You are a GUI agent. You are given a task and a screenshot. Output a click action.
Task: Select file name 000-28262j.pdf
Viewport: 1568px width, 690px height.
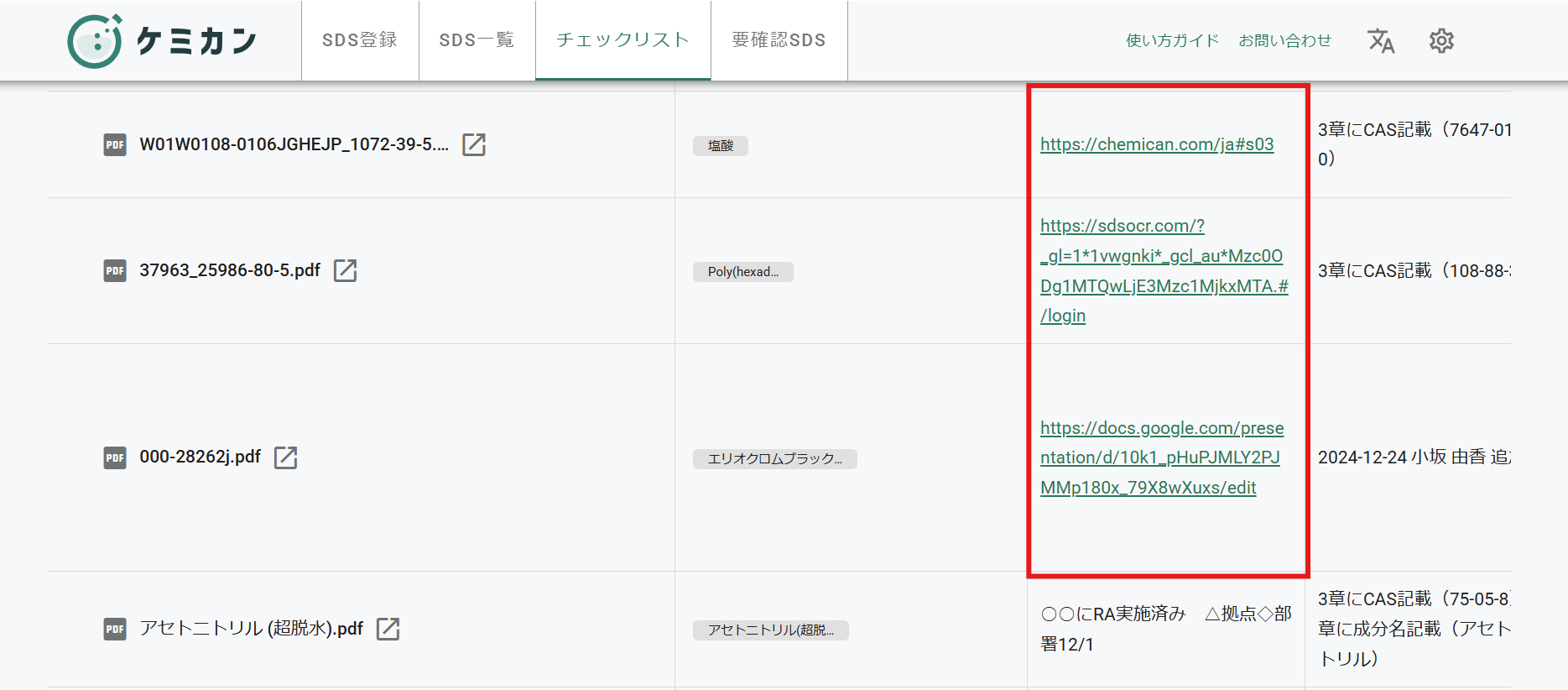click(x=201, y=457)
